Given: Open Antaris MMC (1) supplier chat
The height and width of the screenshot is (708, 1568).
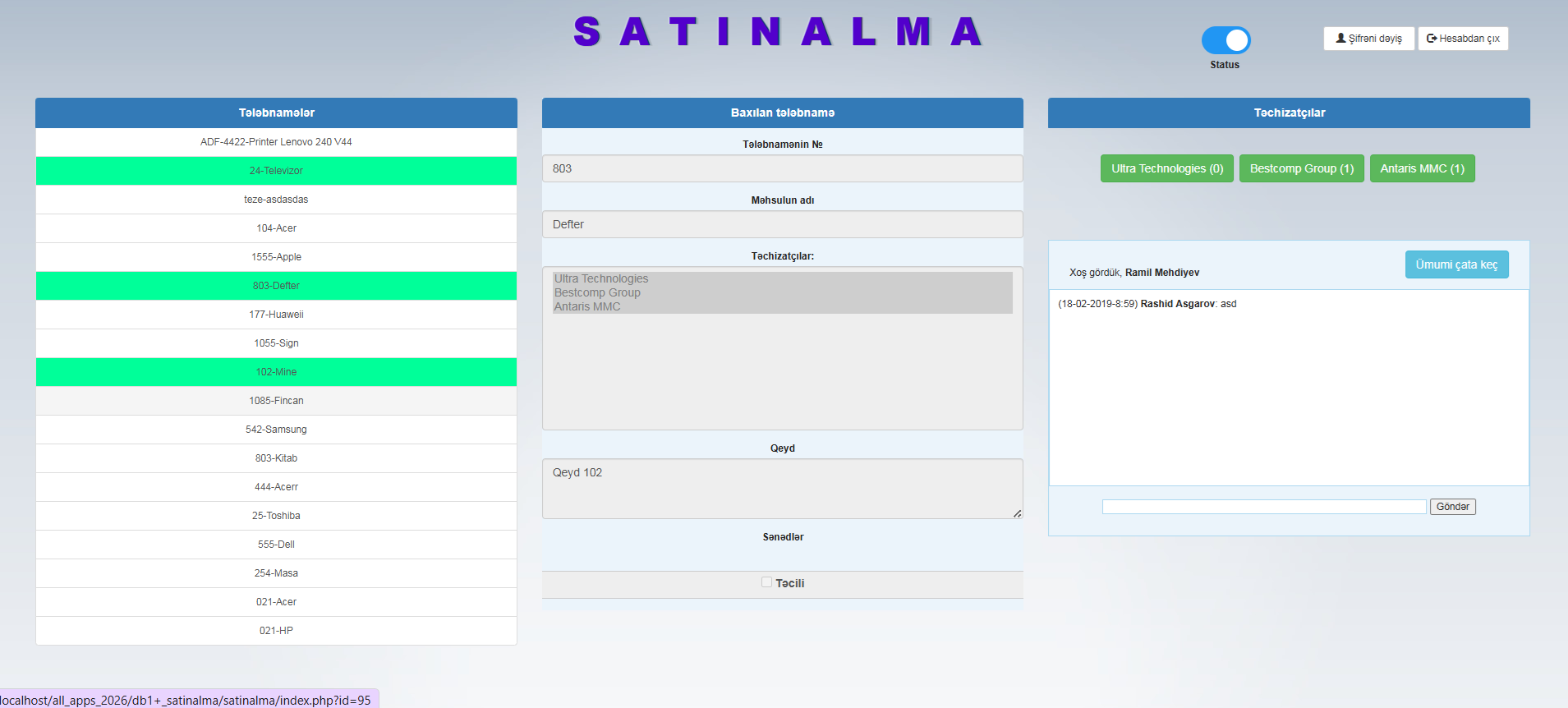Looking at the screenshot, I should (1422, 168).
